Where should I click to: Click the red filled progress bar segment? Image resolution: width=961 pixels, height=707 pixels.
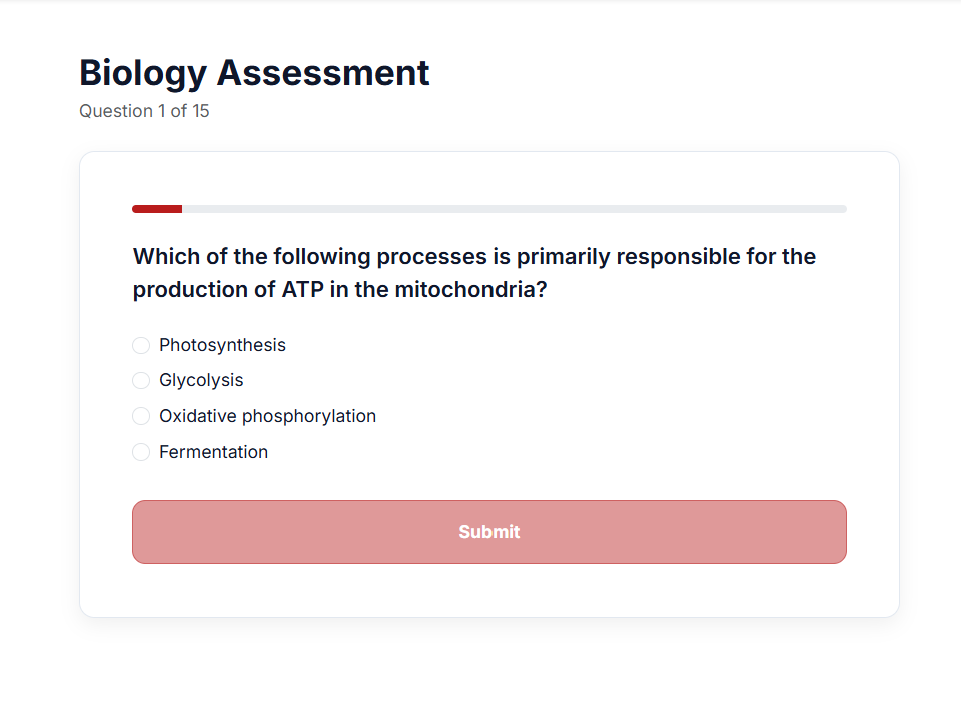click(x=157, y=209)
